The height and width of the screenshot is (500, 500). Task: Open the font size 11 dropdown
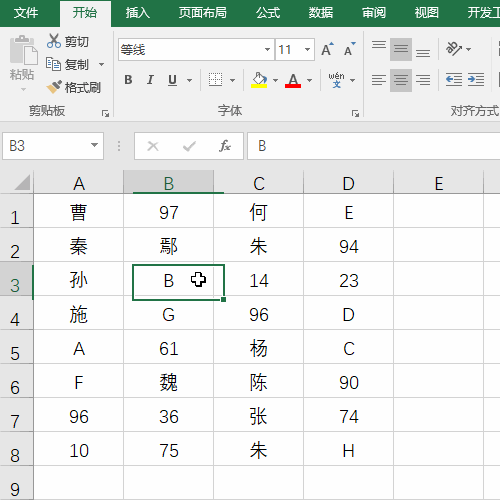[307, 49]
